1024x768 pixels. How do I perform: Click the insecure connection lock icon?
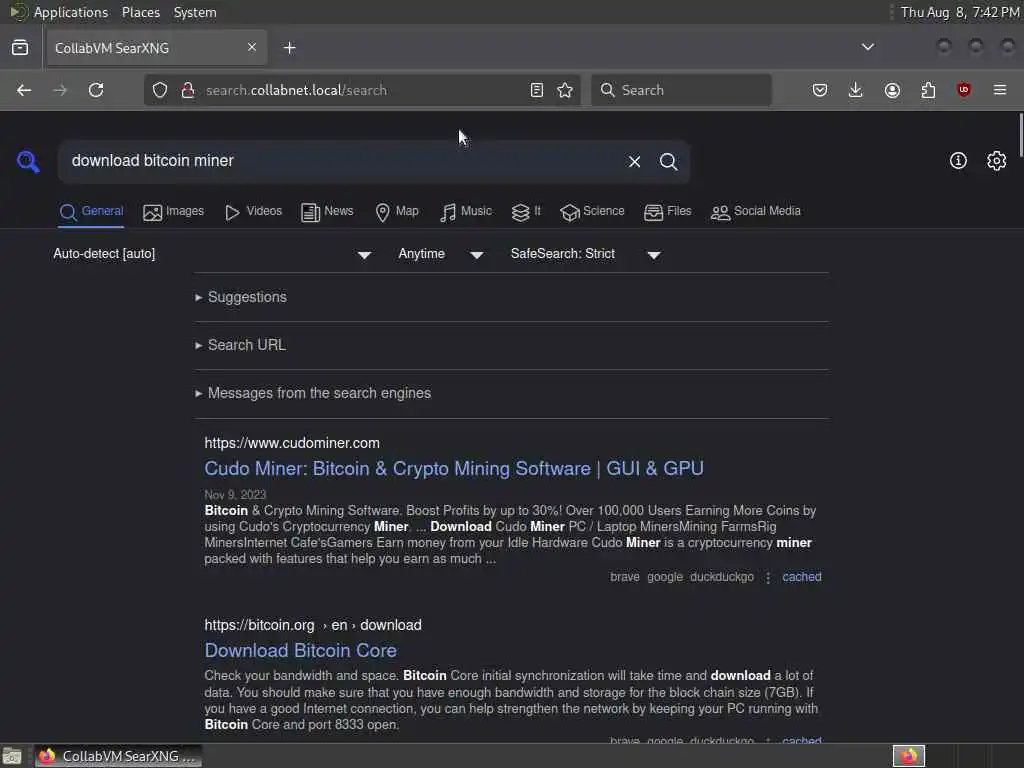pos(188,90)
